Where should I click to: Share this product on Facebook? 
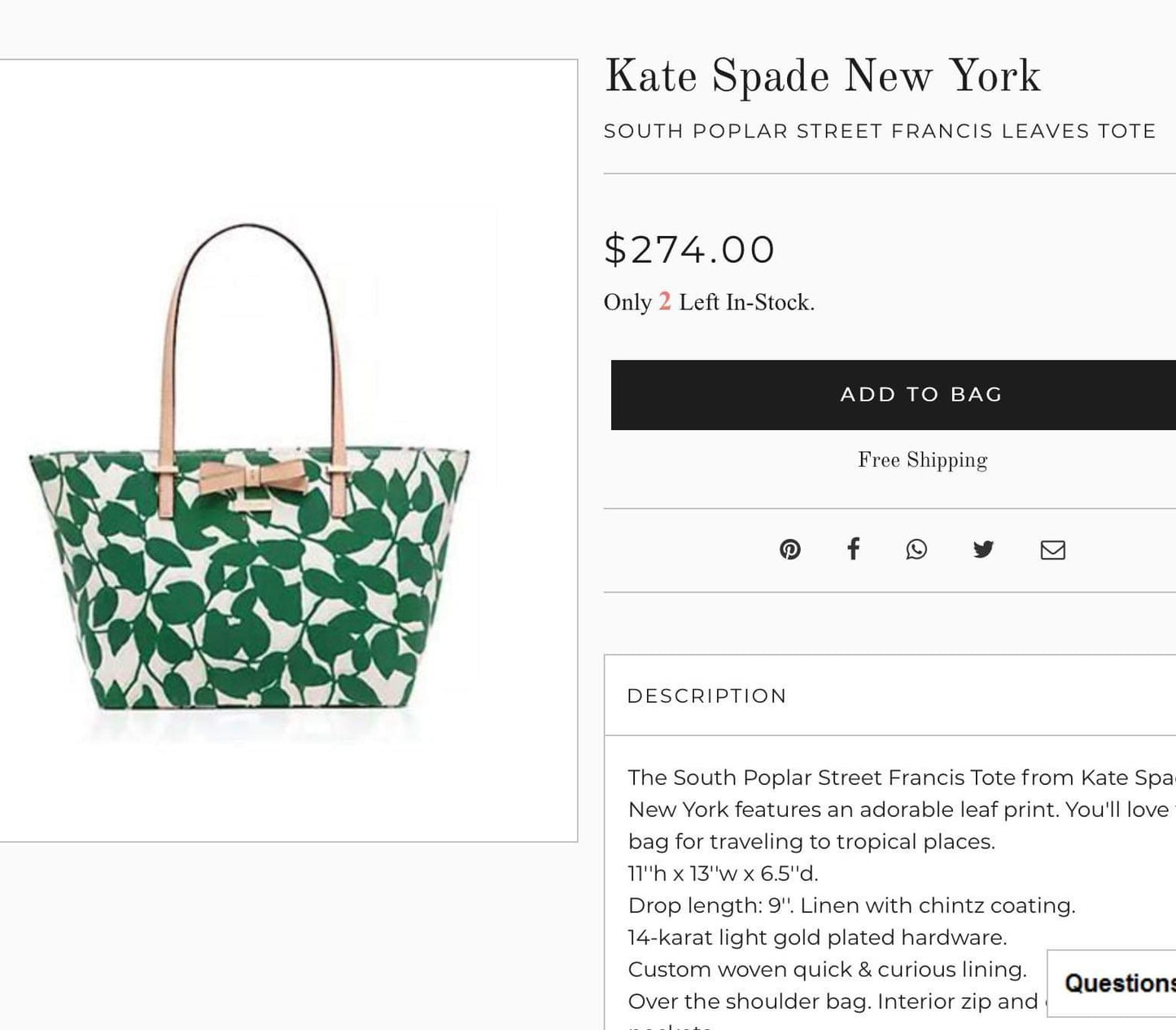[x=853, y=549]
